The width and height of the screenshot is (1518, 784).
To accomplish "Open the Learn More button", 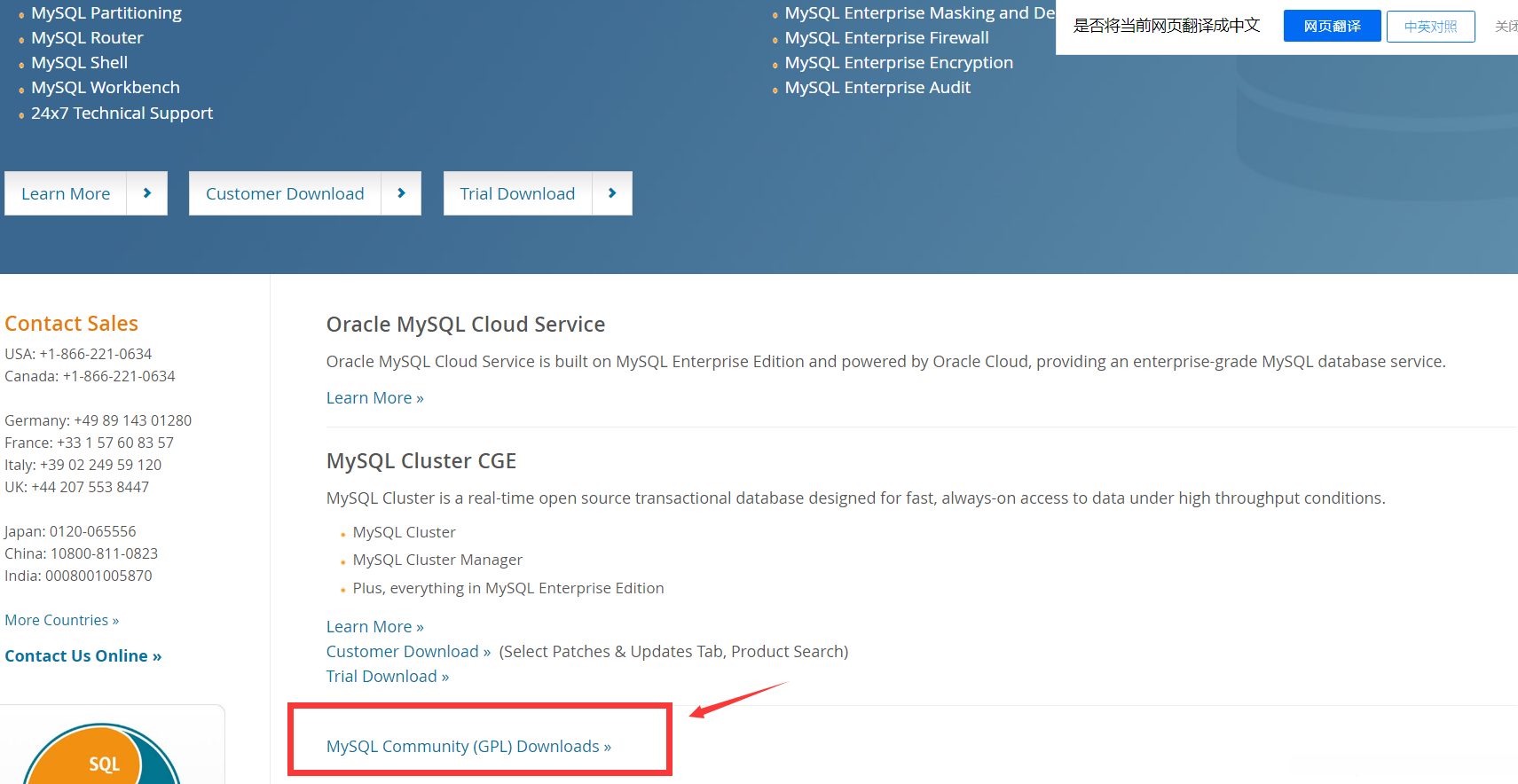I will 66,193.
